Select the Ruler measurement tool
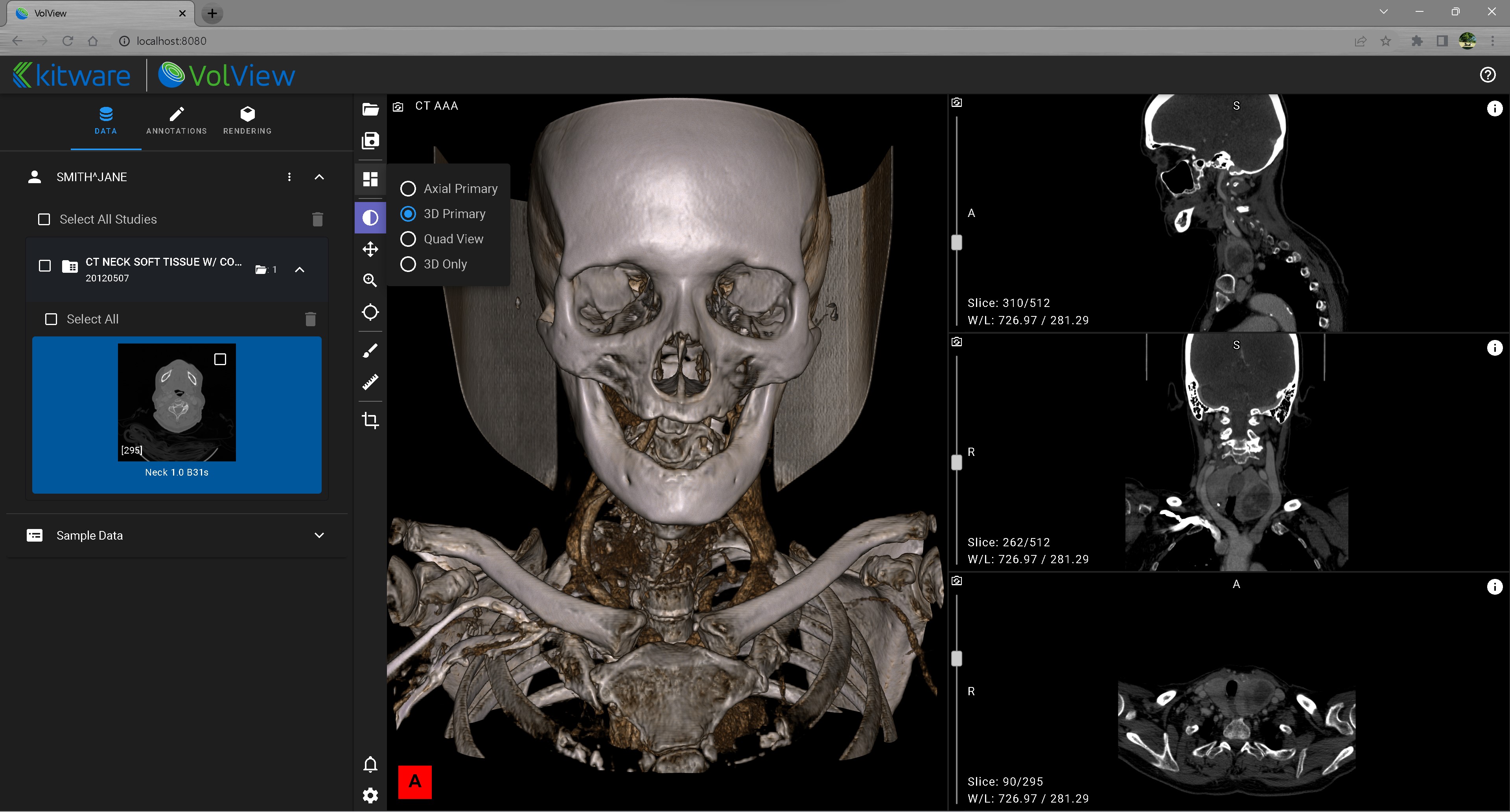The image size is (1510, 812). coord(370,382)
